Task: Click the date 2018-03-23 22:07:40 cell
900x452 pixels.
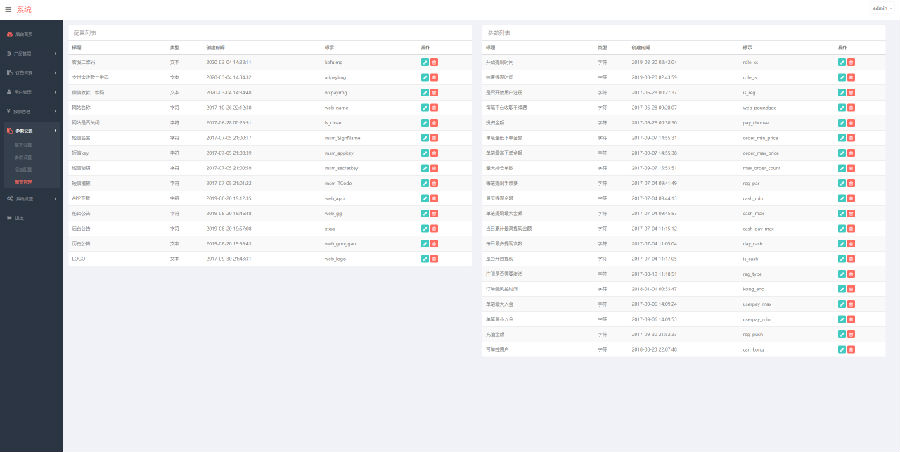Action: [x=654, y=349]
